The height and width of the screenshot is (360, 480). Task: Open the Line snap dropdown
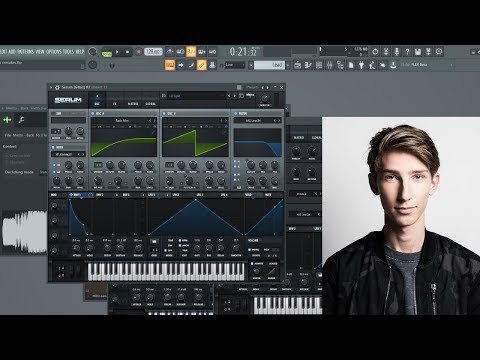pyautogui.click(x=234, y=65)
